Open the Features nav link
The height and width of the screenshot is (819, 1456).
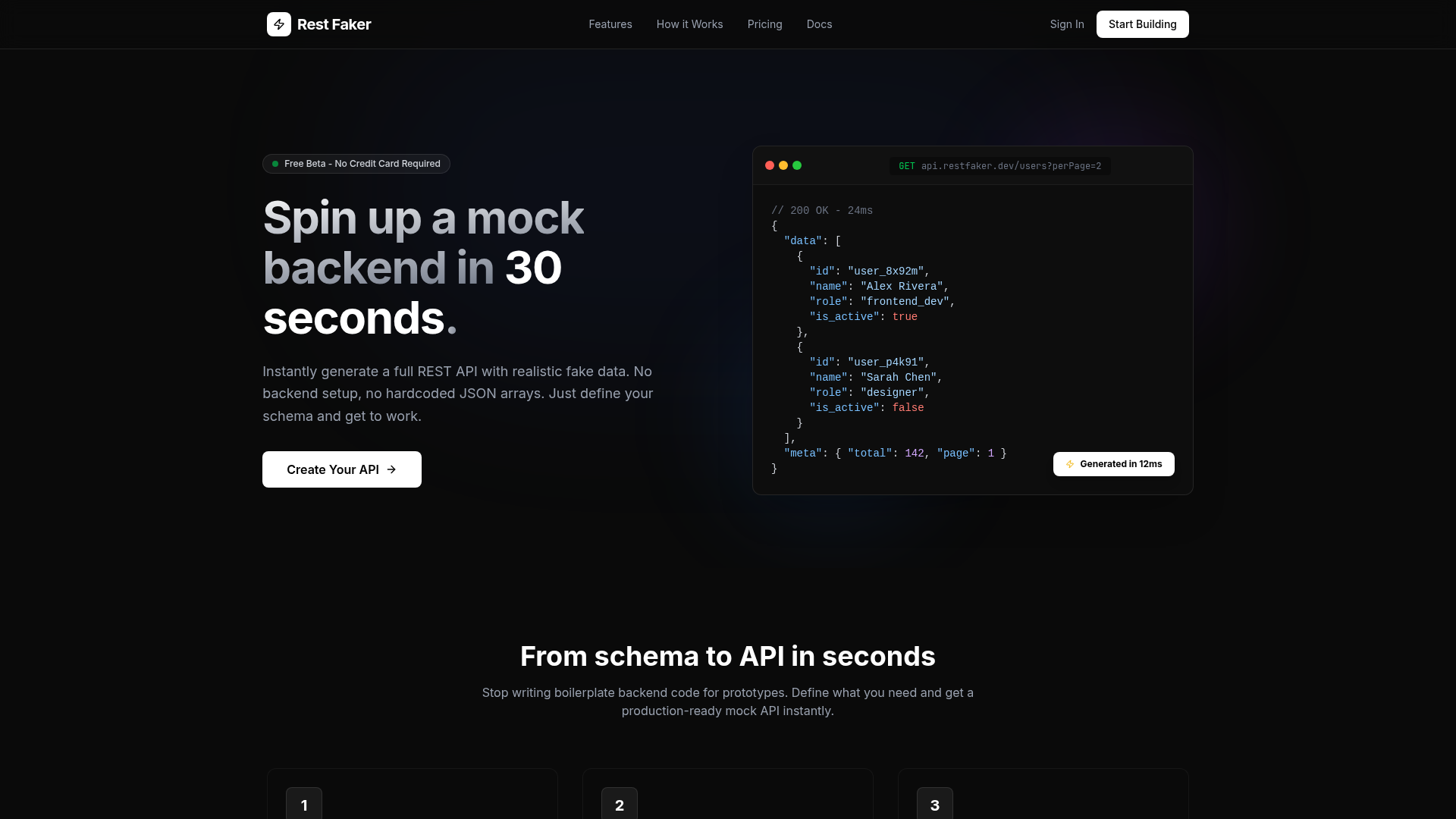[610, 24]
